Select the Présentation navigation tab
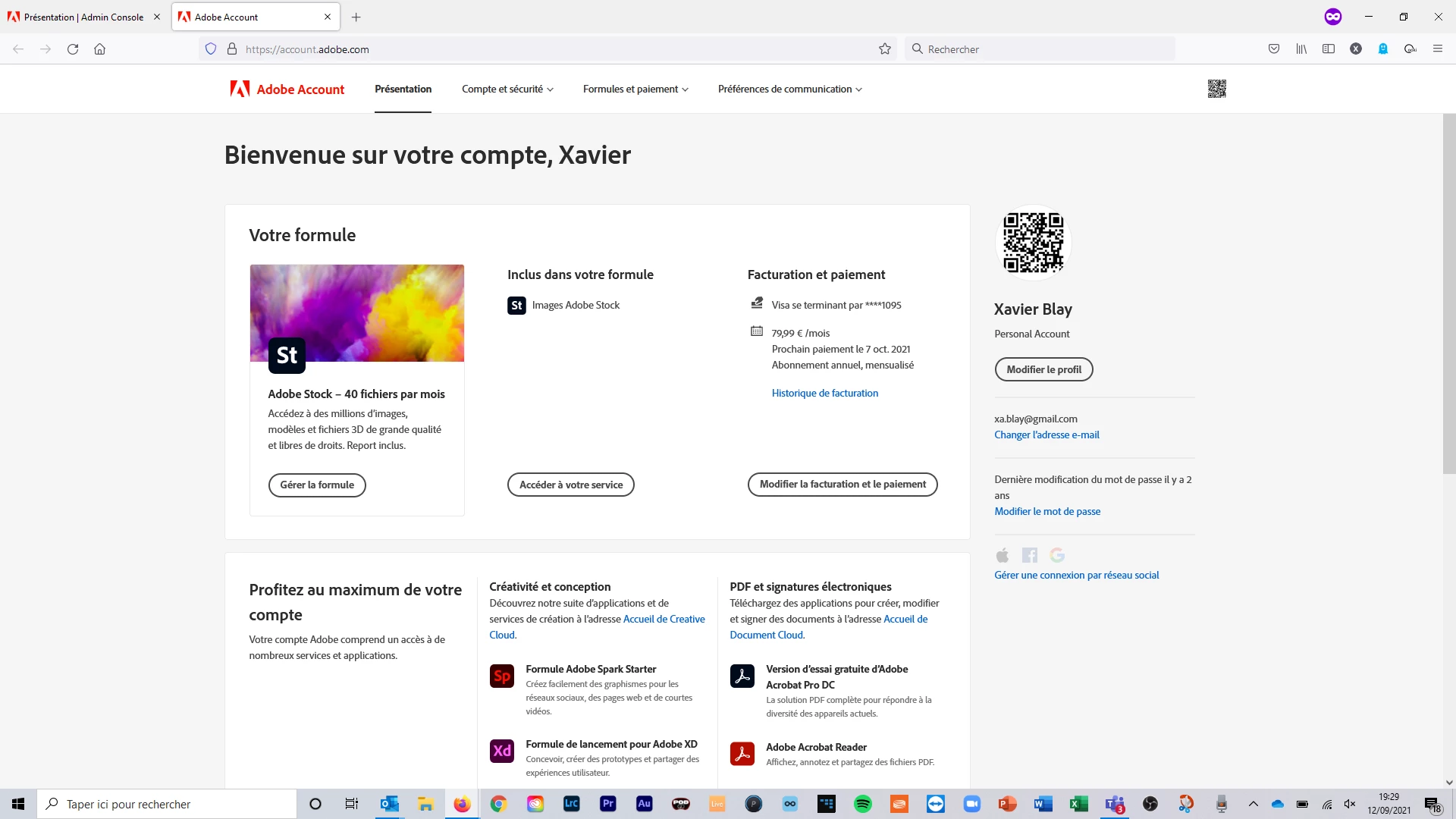The image size is (1456, 819). 403,89
